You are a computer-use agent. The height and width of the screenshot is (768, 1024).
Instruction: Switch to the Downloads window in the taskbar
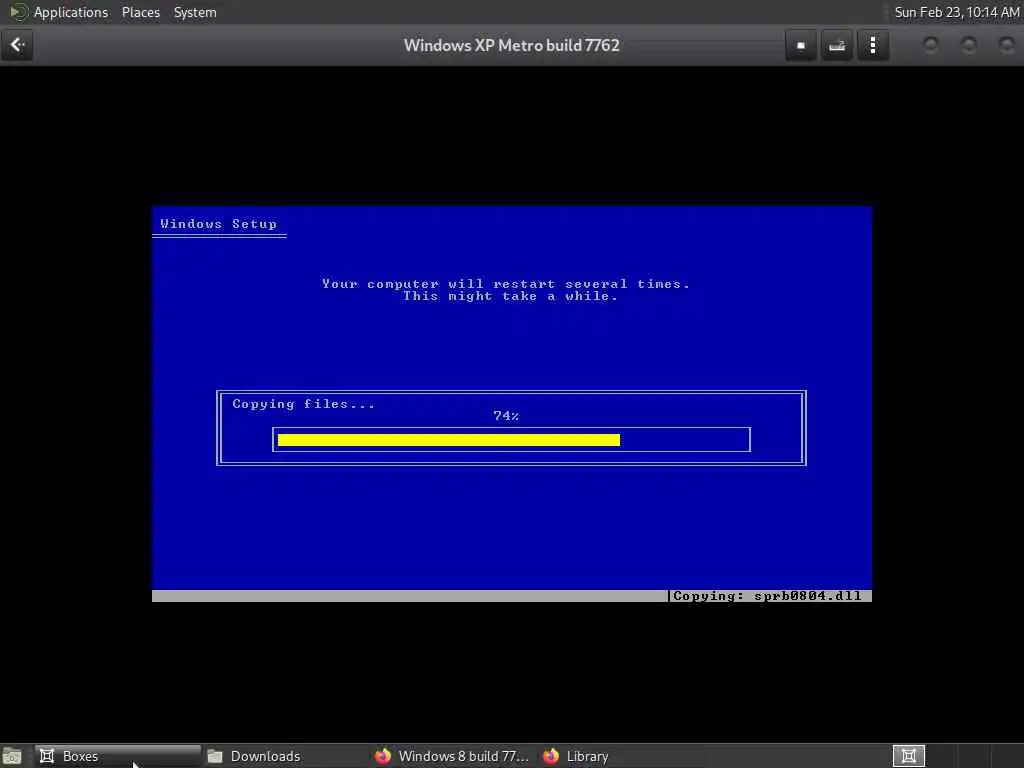(285, 756)
